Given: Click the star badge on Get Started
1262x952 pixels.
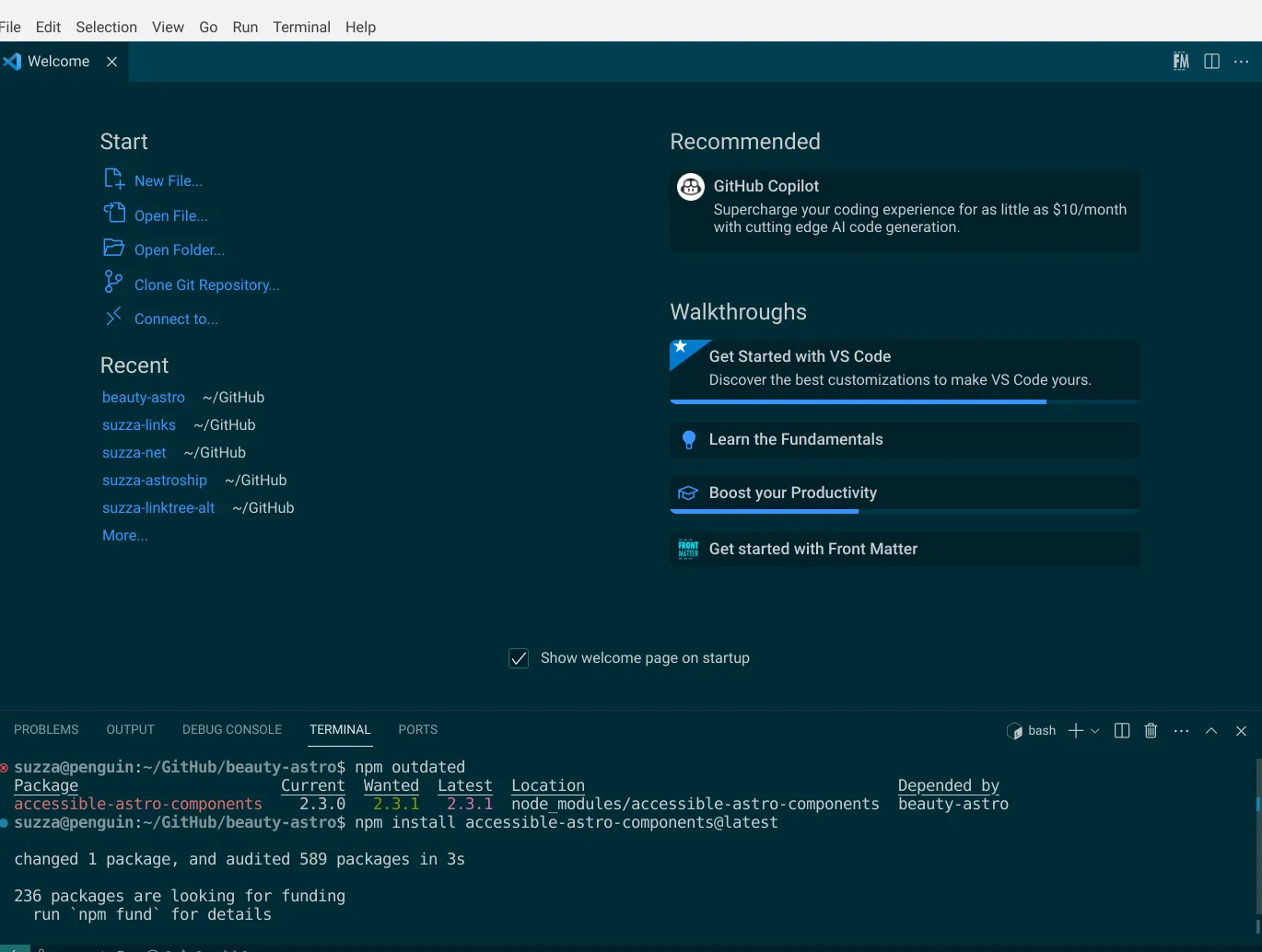Looking at the screenshot, I should (681, 347).
